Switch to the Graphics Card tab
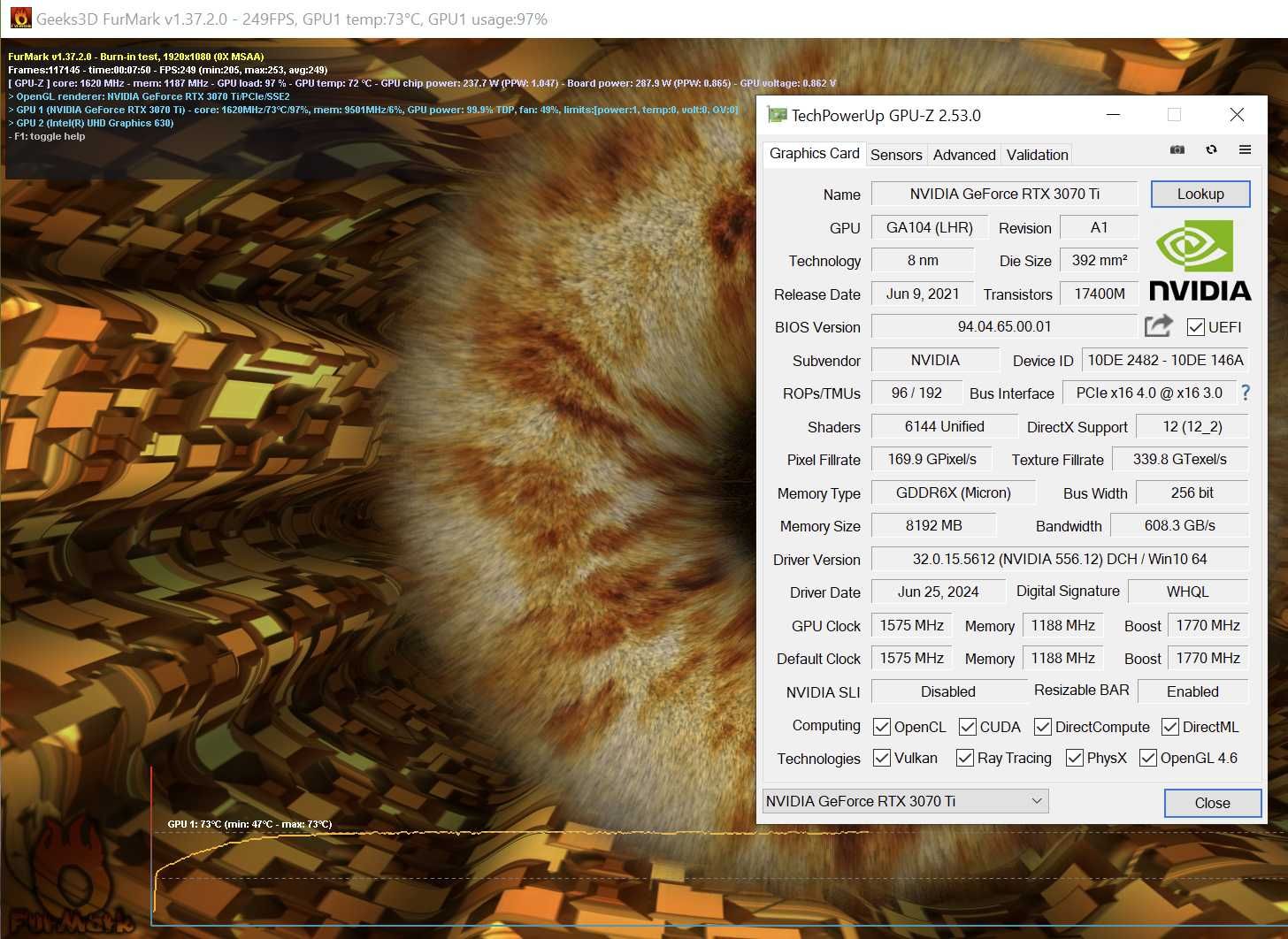The width and height of the screenshot is (1288, 939). tap(814, 153)
